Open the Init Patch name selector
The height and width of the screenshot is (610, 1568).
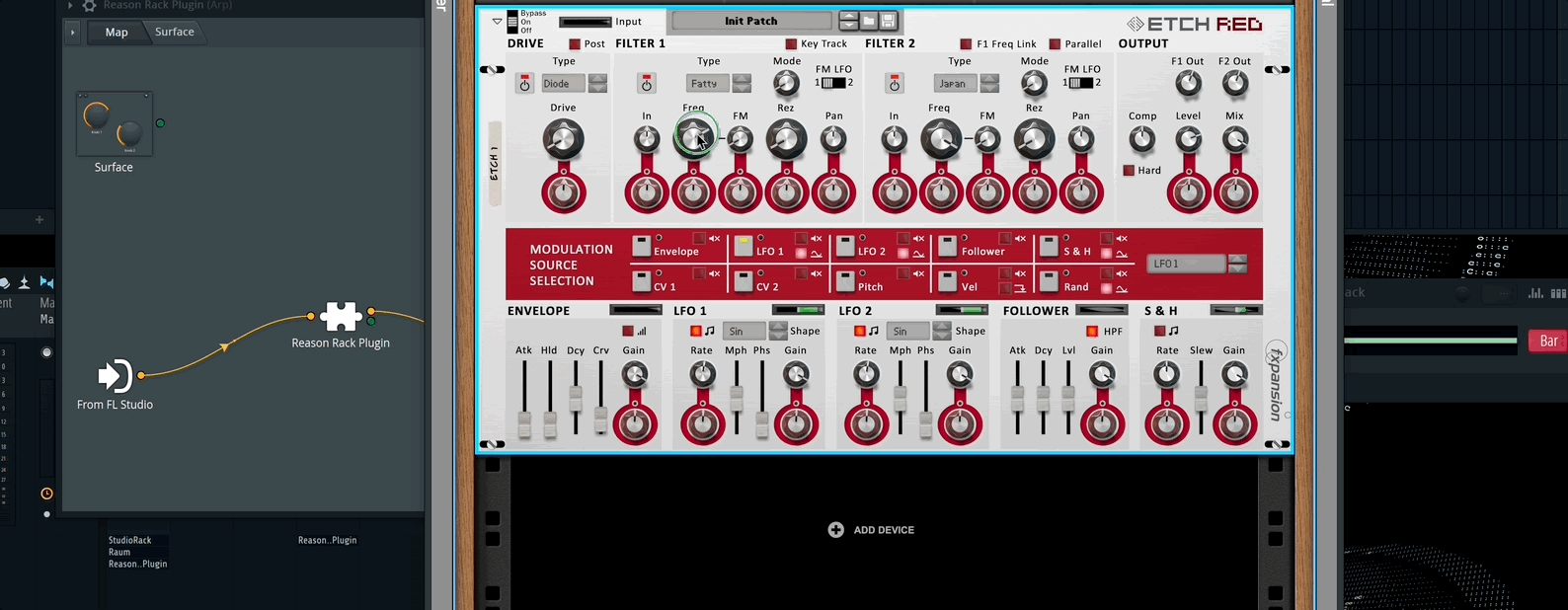[x=752, y=21]
